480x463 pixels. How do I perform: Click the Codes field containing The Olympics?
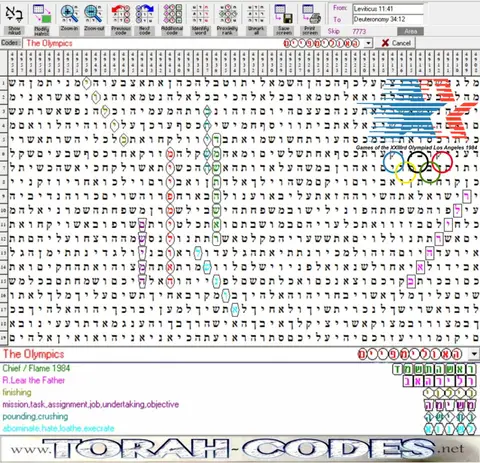(193, 43)
